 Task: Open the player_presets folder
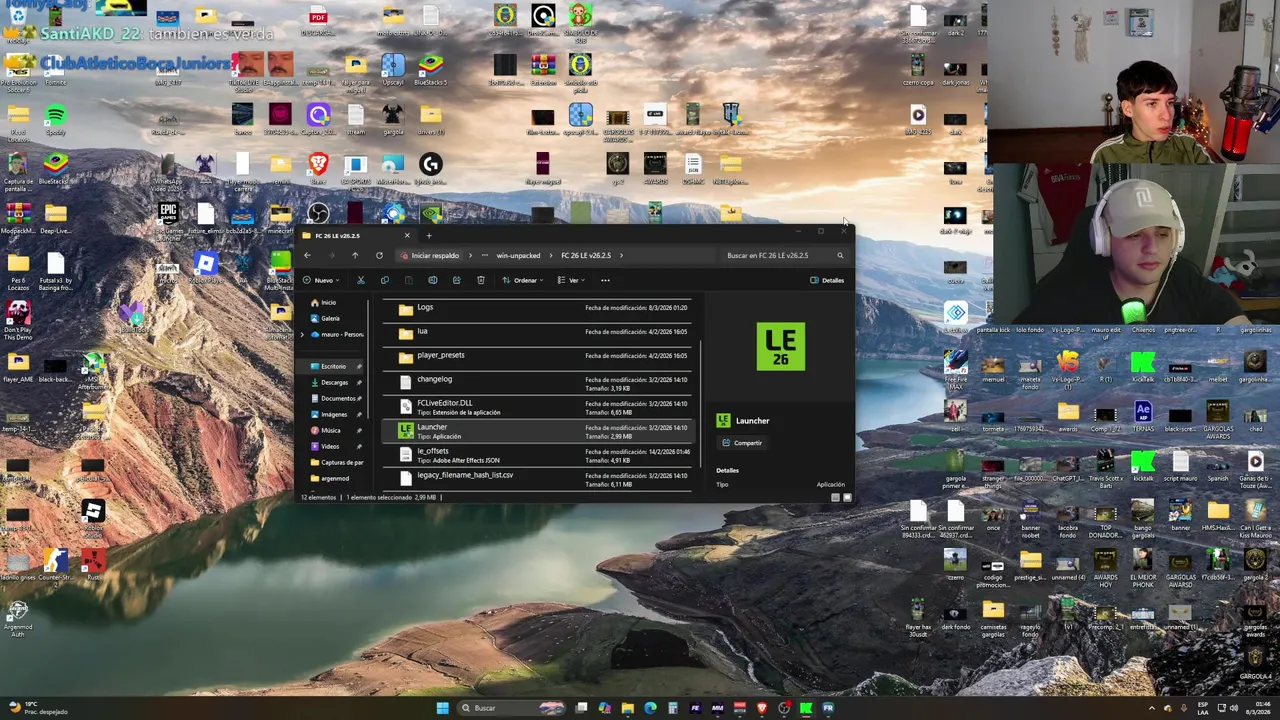(x=536, y=359)
